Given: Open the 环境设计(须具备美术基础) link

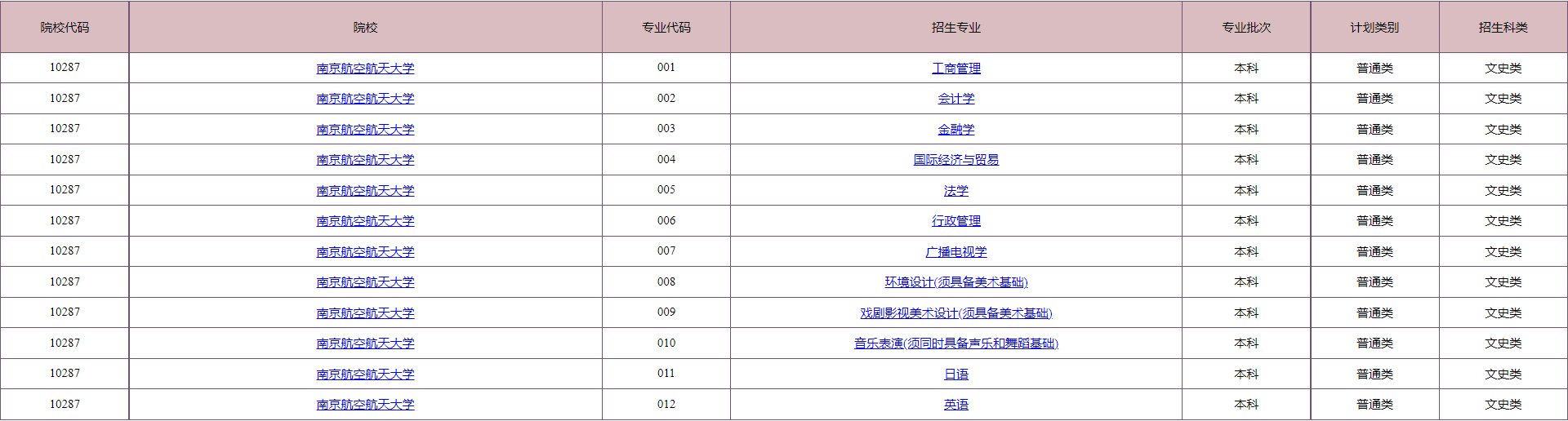Looking at the screenshot, I should click(956, 282).
